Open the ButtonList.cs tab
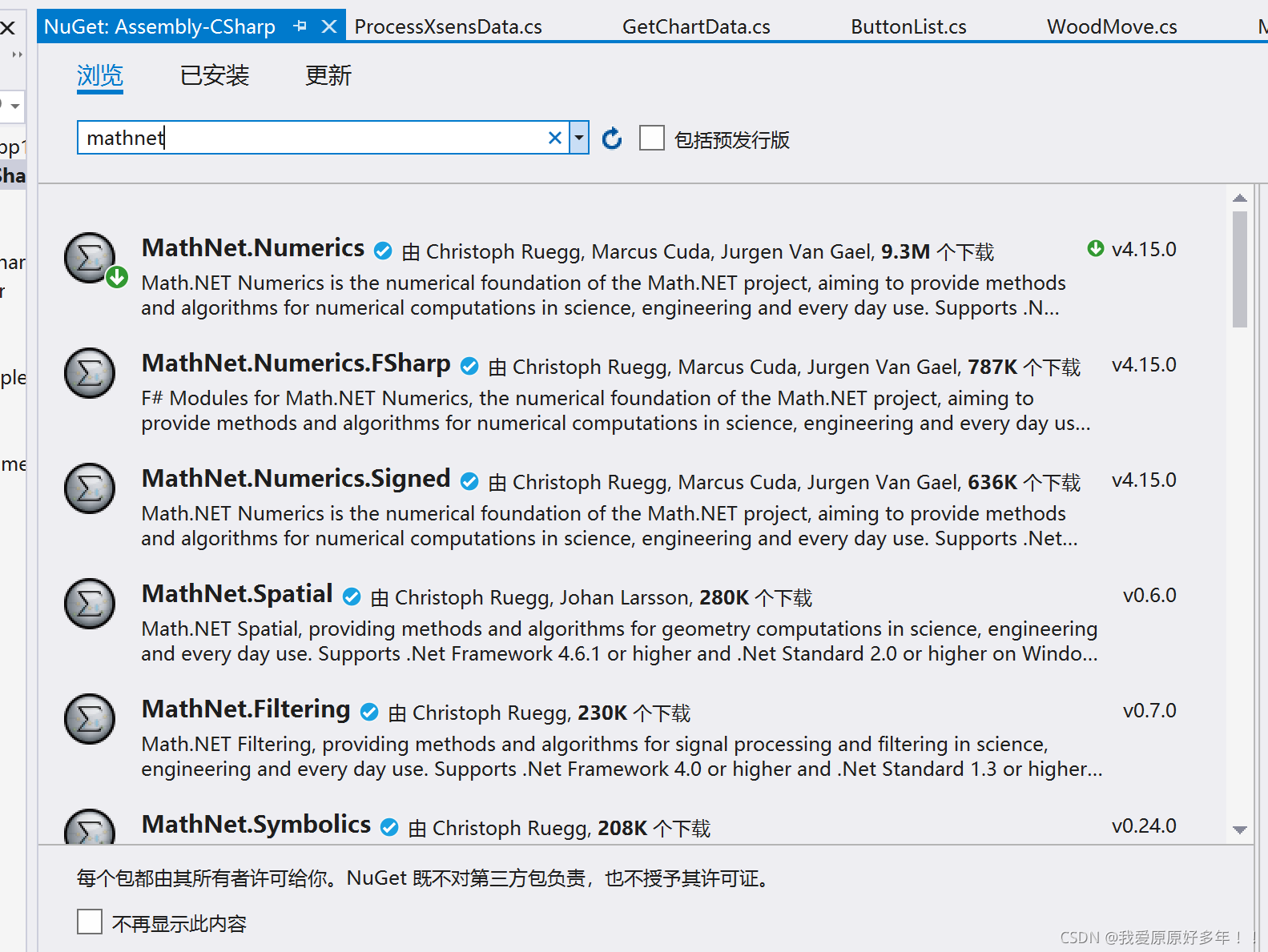The width and height of the screenshot is (1268, 952). [x=908, y=26]
